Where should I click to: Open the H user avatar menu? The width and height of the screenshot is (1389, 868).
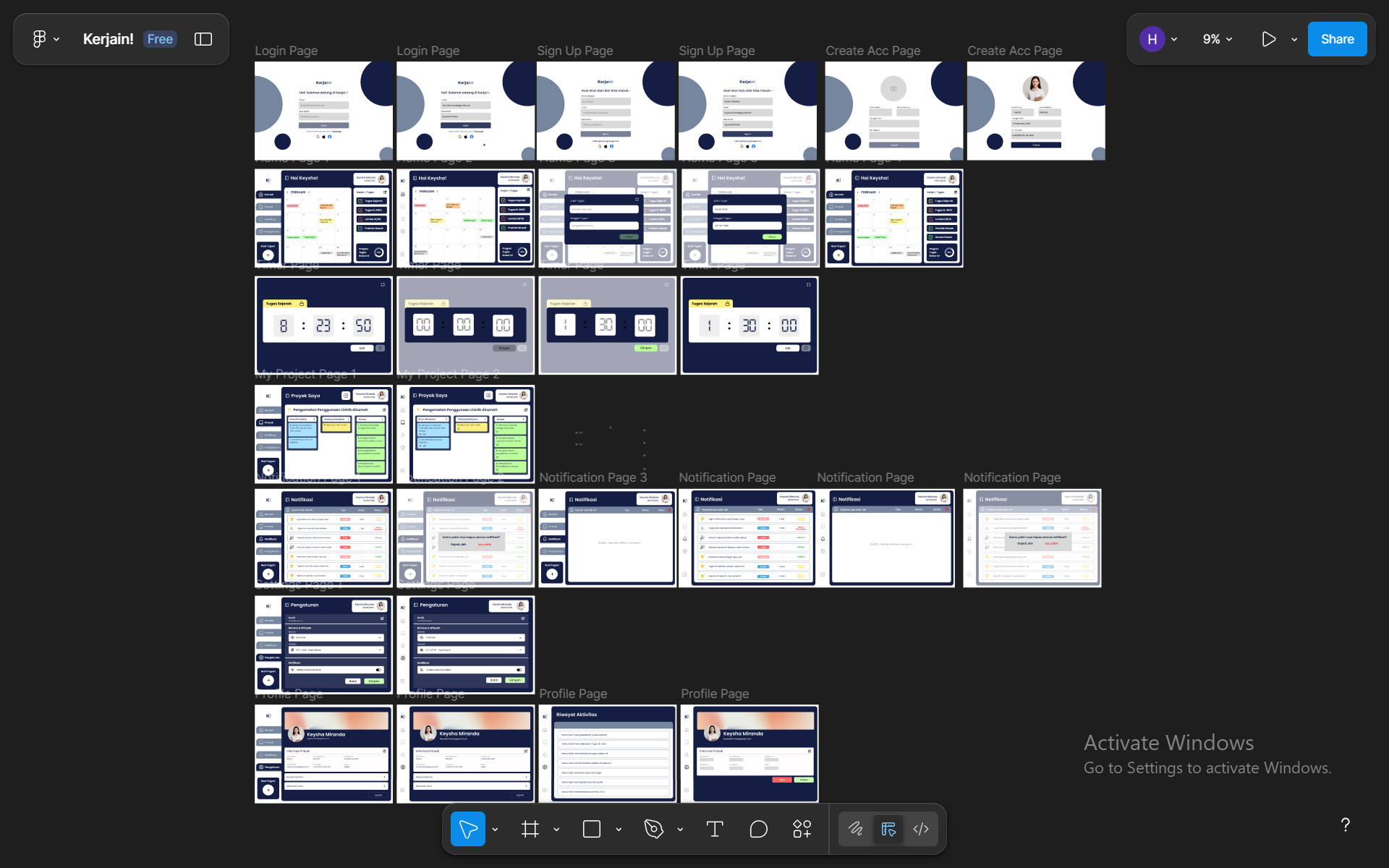click(x=1152, y=39)
